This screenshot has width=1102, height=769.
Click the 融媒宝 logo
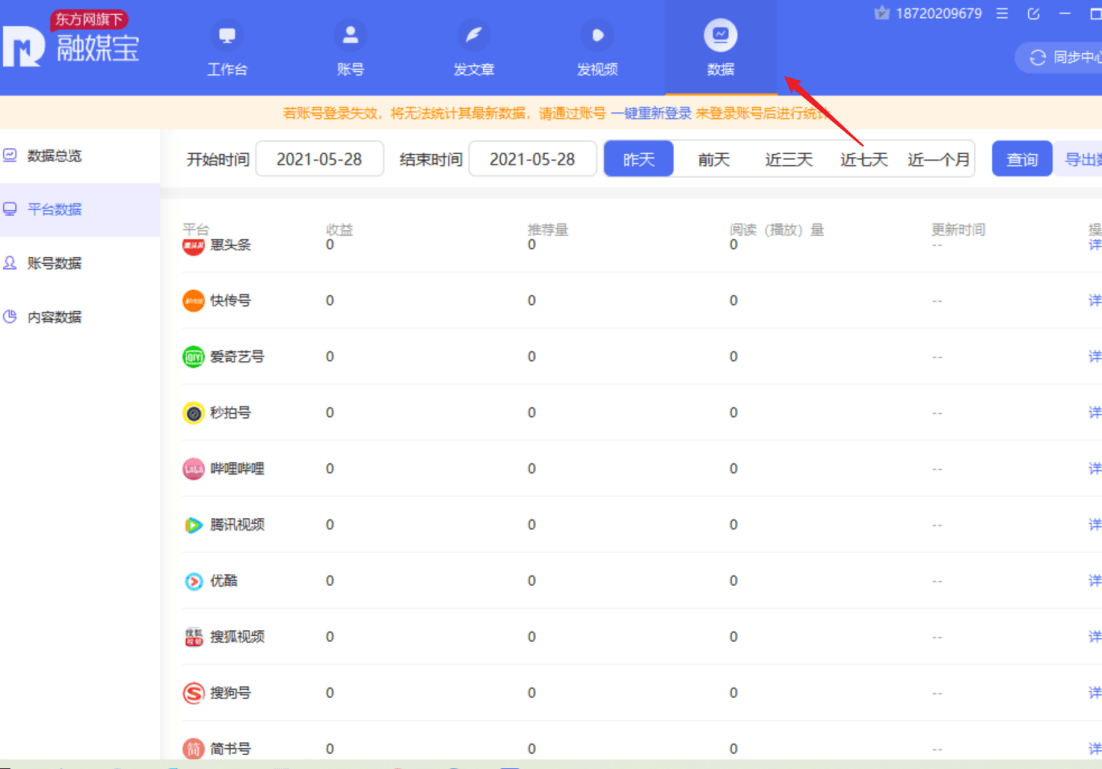(70, 46)
